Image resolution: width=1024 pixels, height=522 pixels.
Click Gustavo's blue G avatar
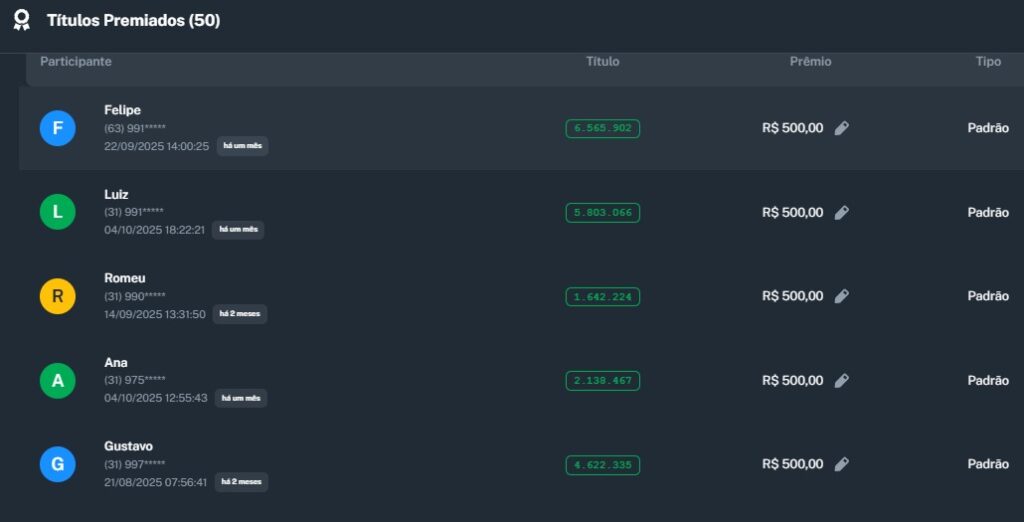[x=57, y=464]
